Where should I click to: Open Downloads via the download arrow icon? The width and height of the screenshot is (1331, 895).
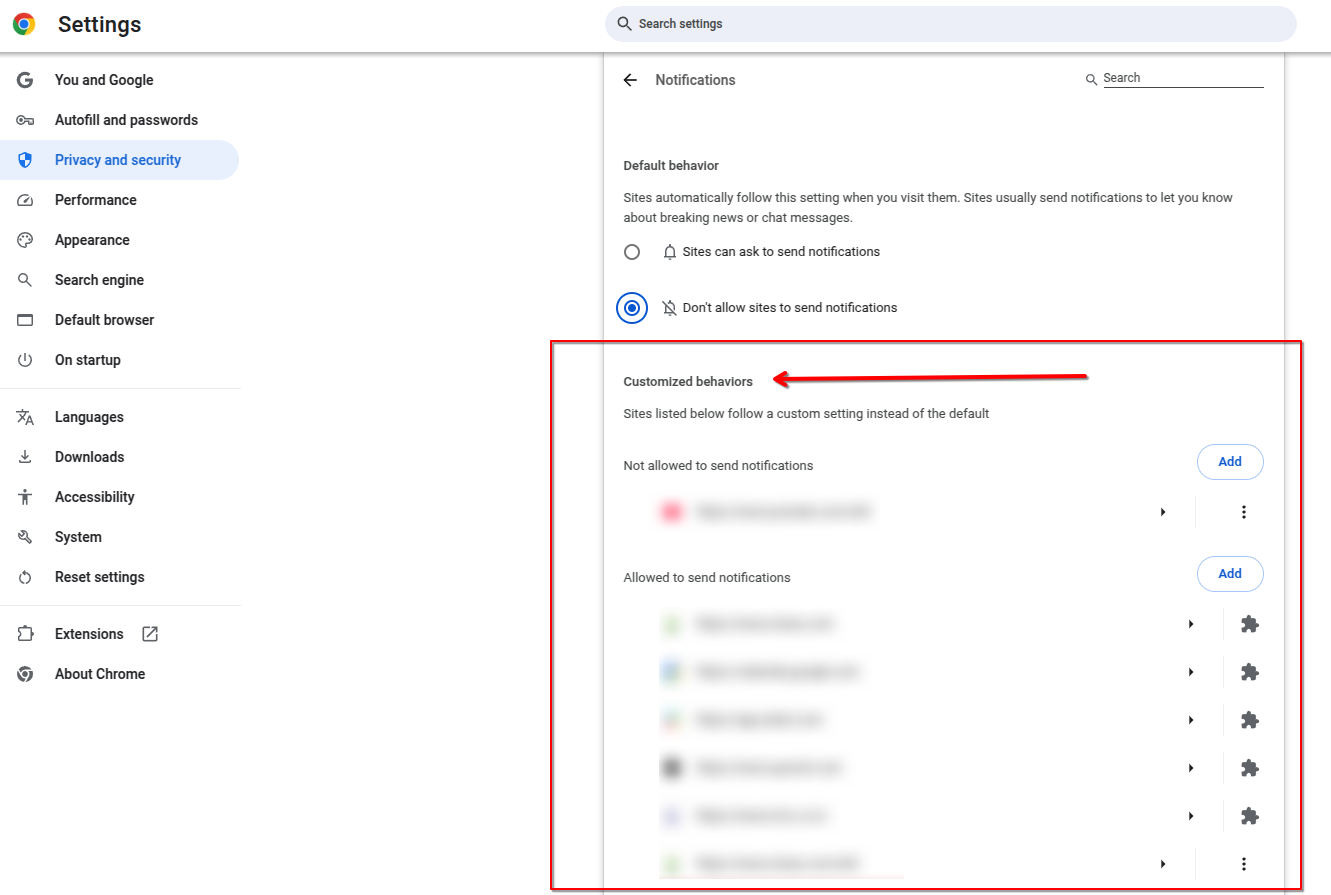pos(24,457)
